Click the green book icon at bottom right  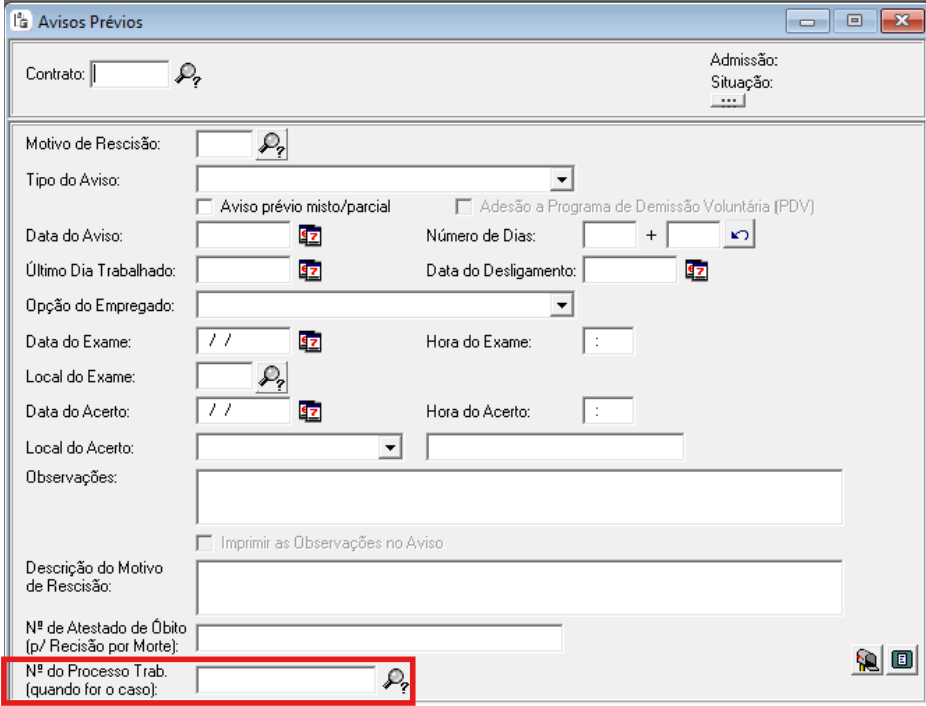[x=903, y=660]
